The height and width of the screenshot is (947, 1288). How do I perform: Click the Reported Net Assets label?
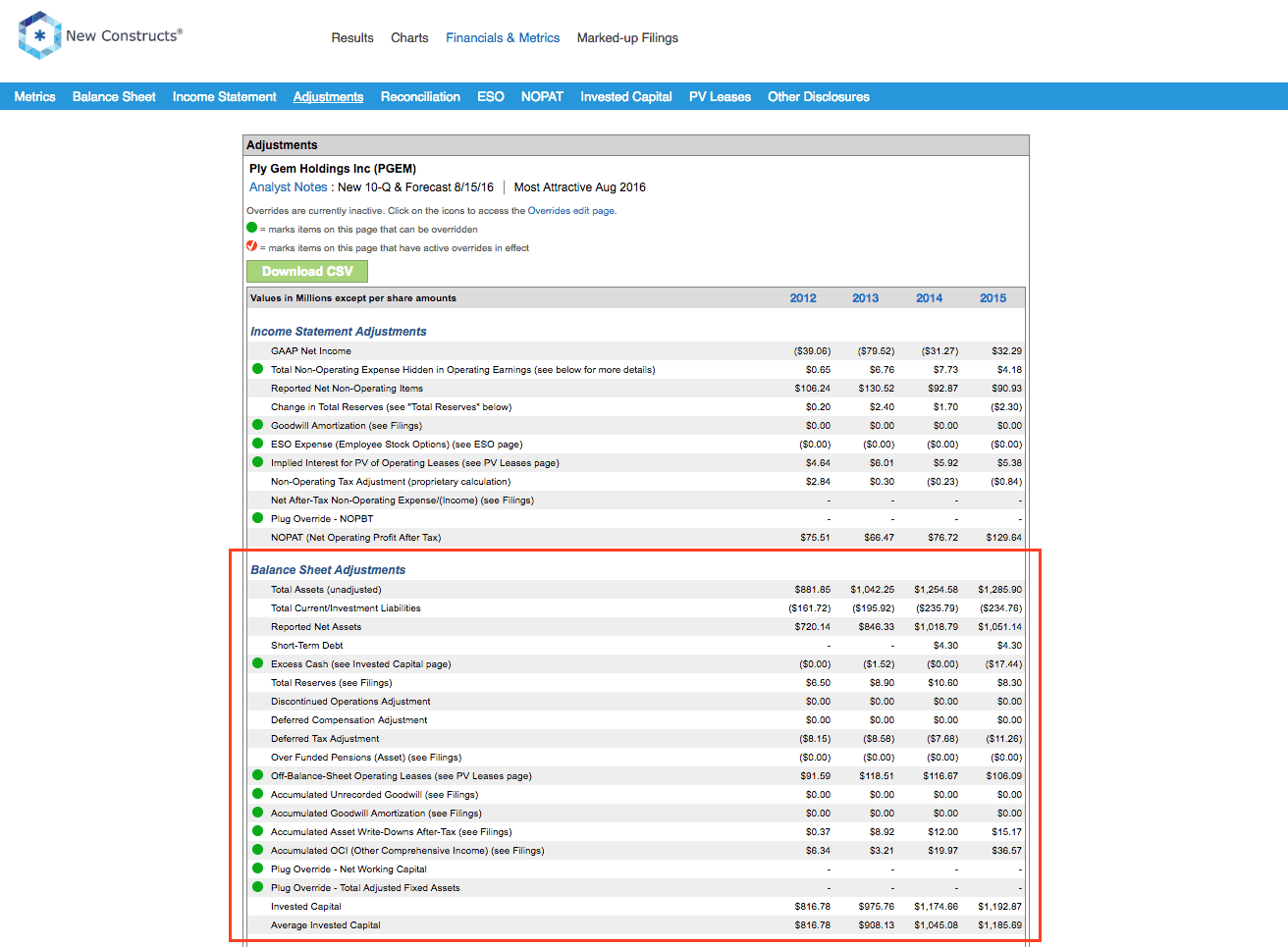(316, 627)
